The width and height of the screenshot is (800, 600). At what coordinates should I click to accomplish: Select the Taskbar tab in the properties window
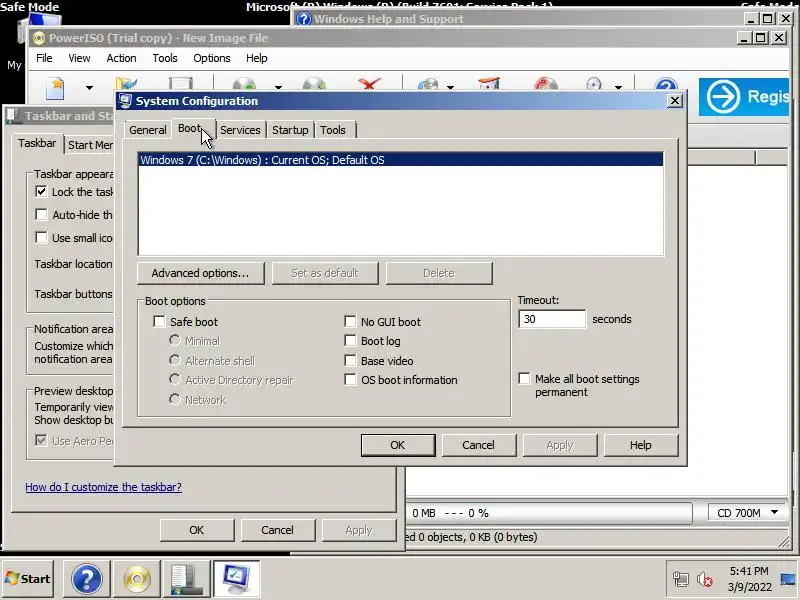point(37,143)
